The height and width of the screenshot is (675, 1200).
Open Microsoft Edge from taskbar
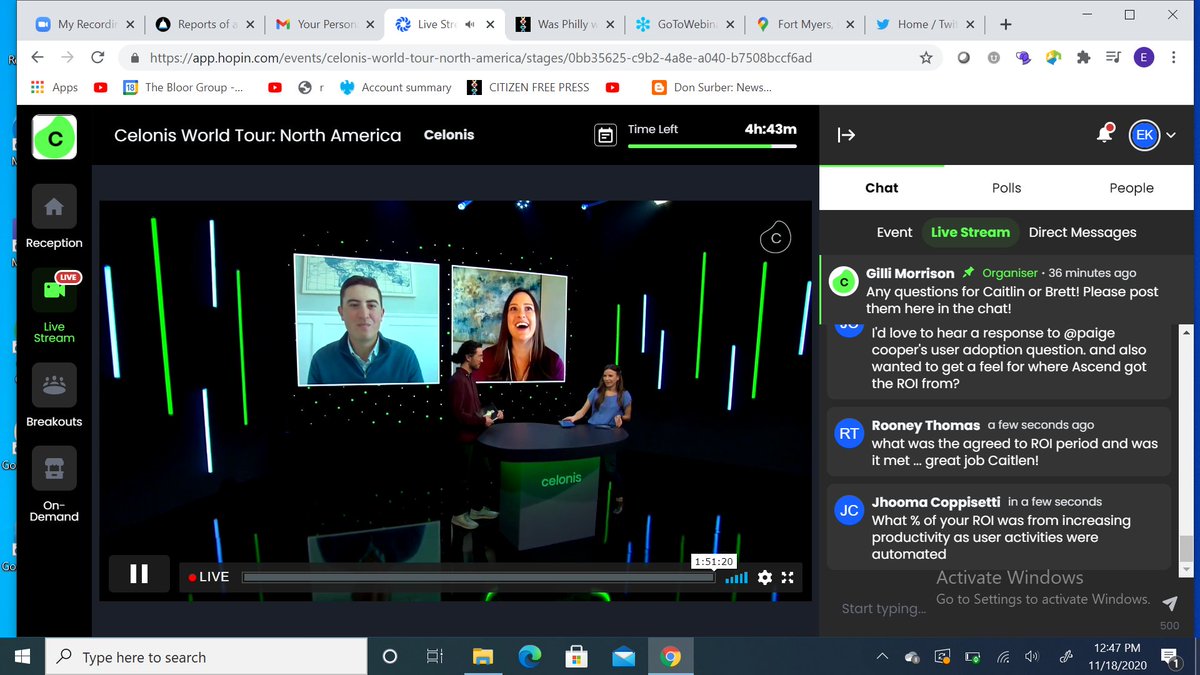pyautogui.click(x=530, y=657)
